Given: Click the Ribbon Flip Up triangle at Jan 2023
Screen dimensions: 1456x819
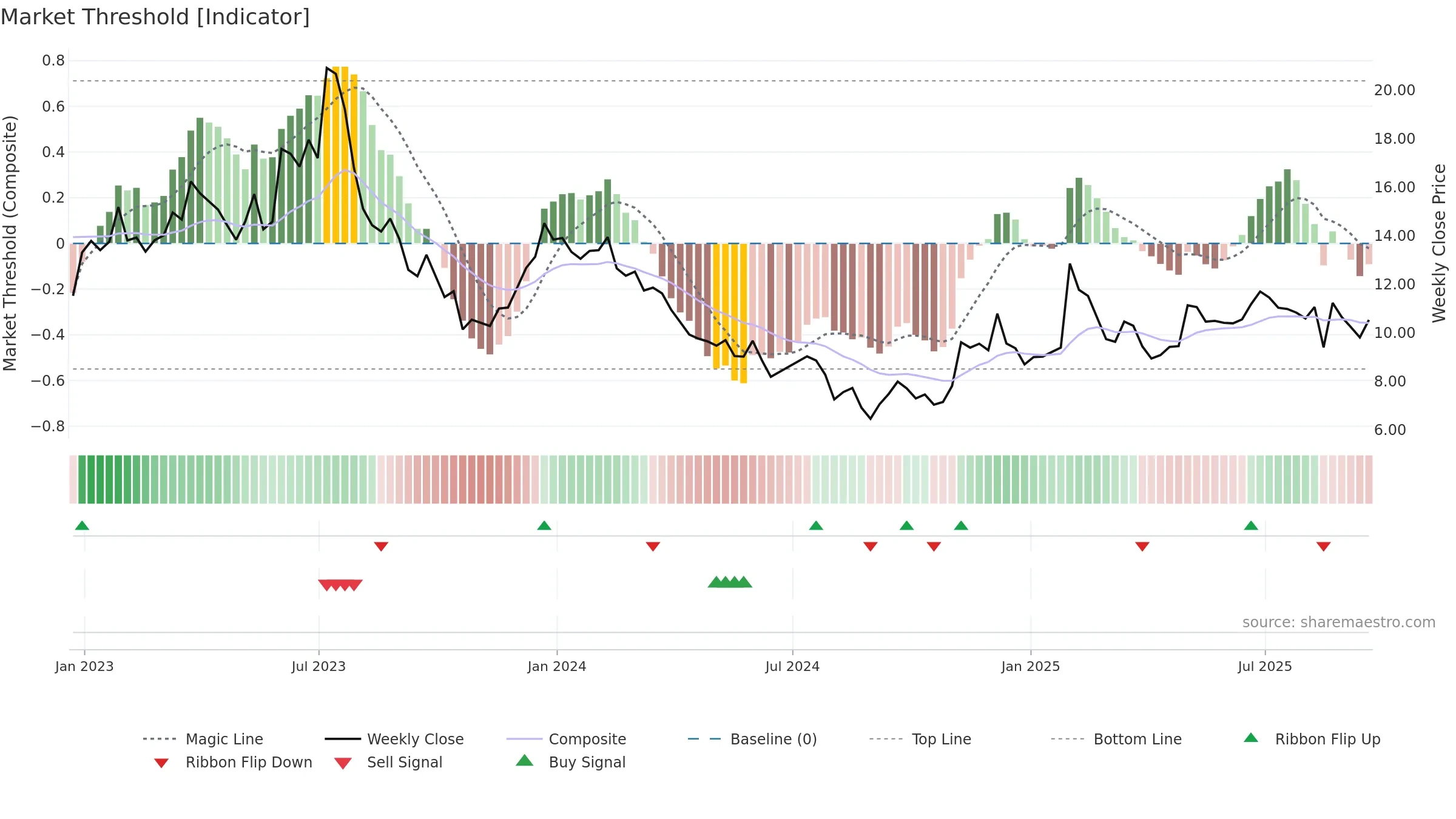Looking at the screenshot, I should coord(82,525).
